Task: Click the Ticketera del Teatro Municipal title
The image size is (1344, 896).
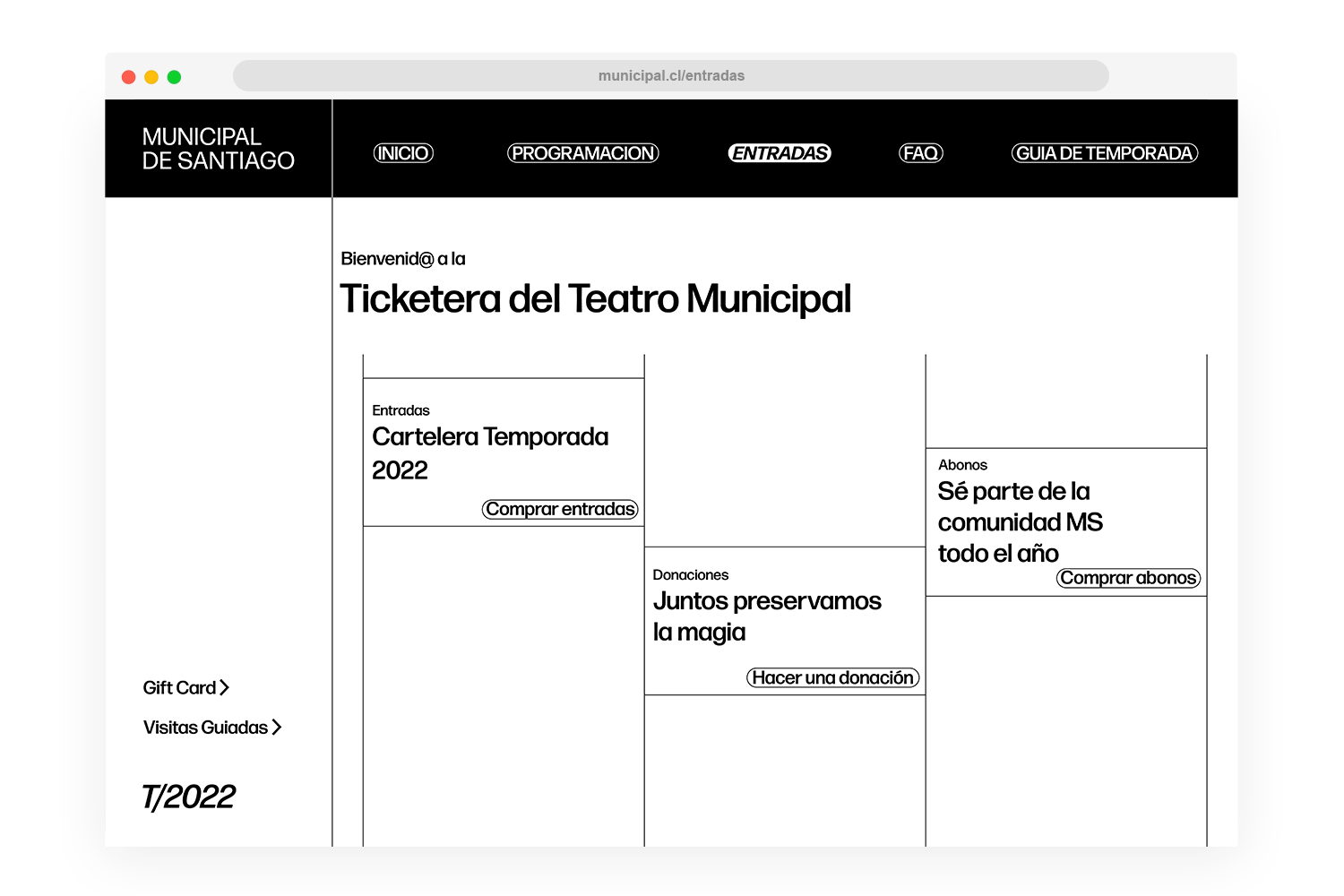Action: [x=595, y=299]
